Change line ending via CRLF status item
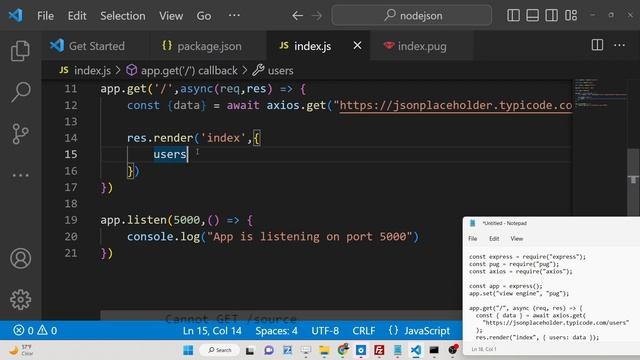 364,331
